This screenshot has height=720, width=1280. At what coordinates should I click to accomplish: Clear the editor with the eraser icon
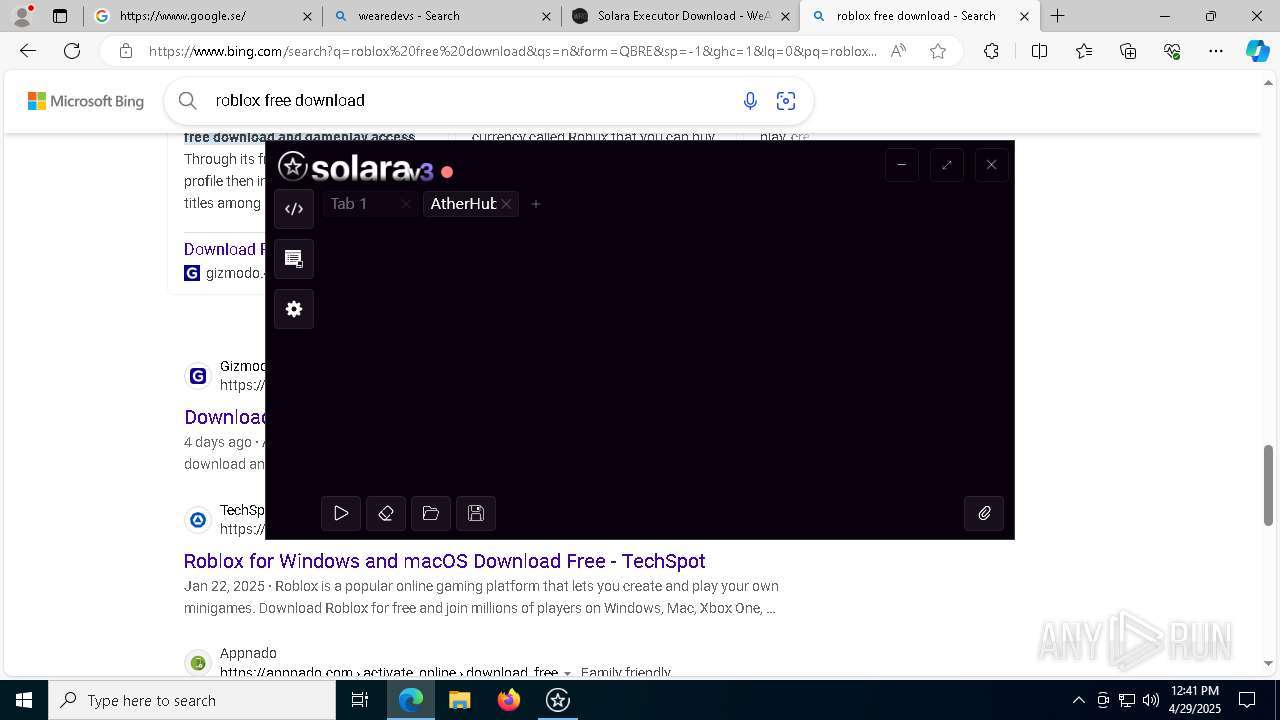pyautogui.click(x=386, y=513)
